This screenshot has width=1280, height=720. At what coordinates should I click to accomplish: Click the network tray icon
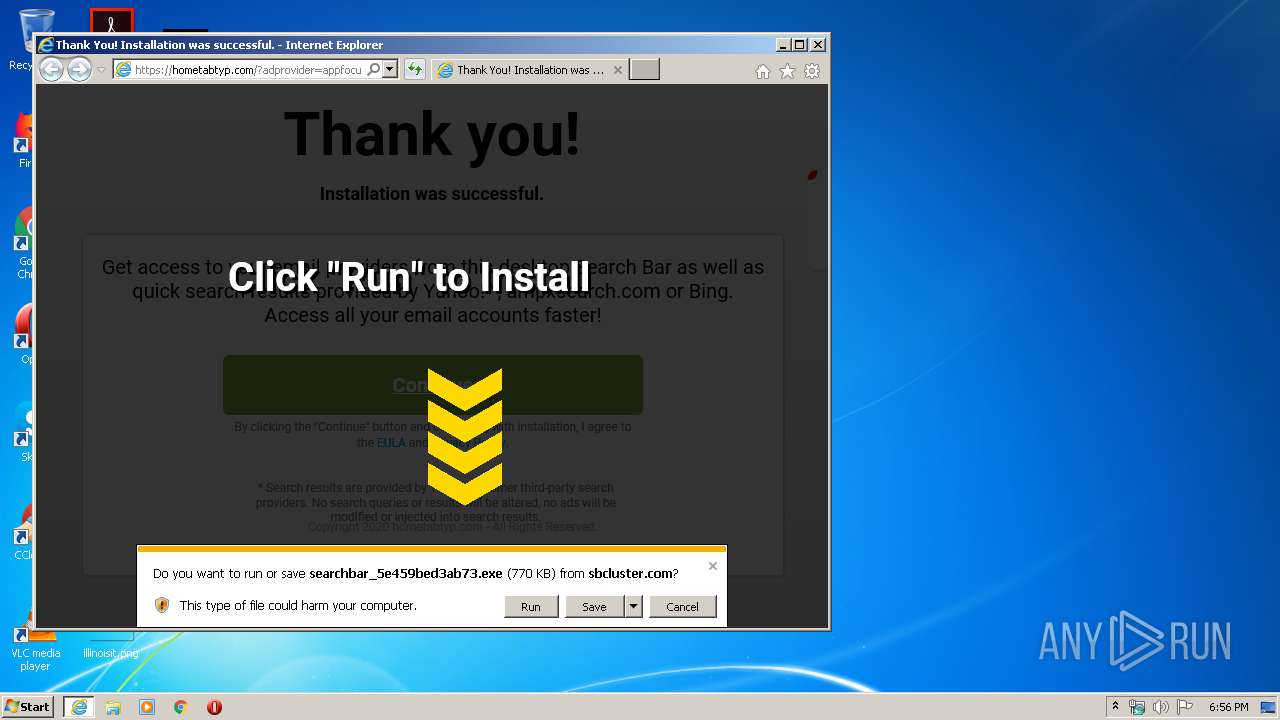click(1137, 707)
